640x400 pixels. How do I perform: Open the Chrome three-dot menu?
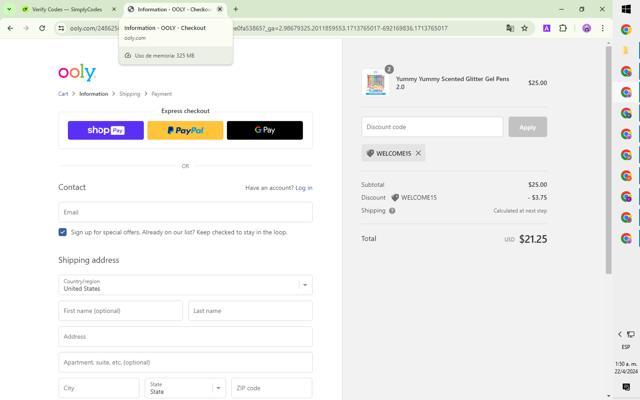point(602,28)
